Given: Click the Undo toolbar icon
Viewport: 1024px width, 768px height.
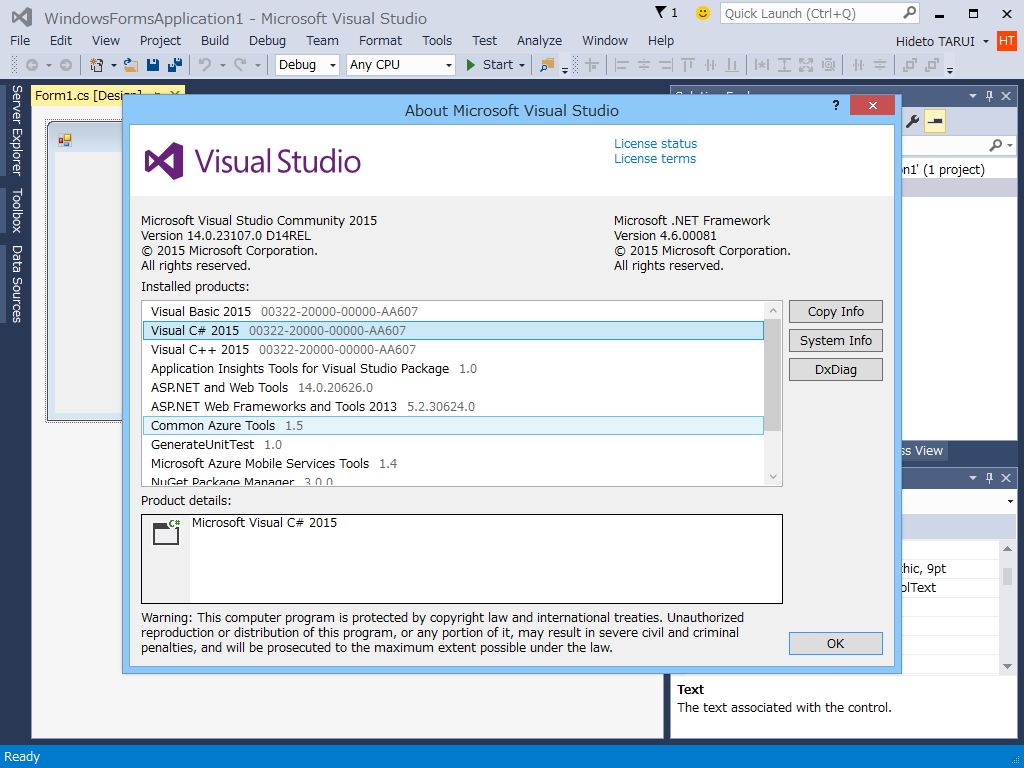Looking at the screenshot, I should point(205,65).
